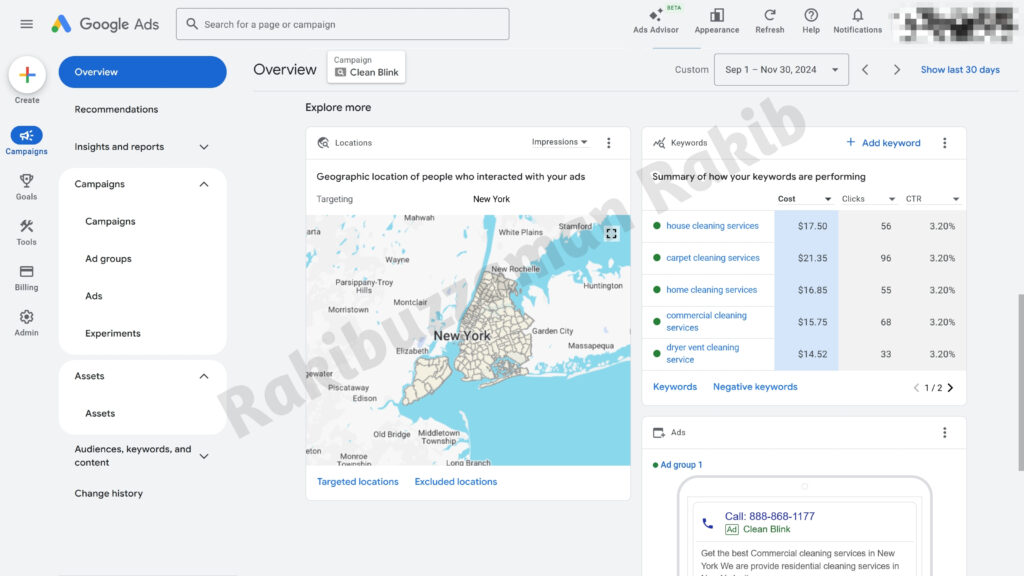
Task: Click the Add keyword button
Action: (x=883, y=143)
